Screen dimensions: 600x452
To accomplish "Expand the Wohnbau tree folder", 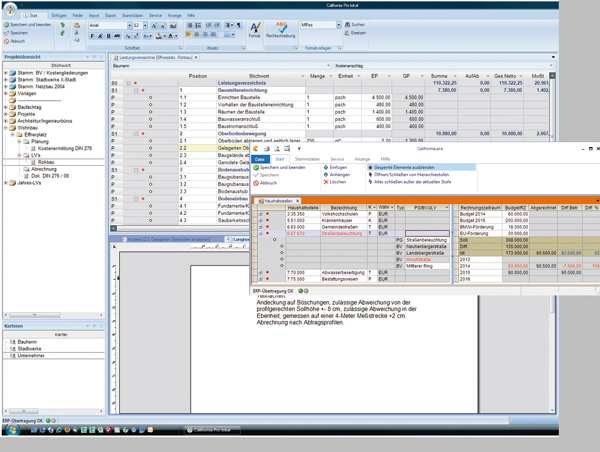I will point(6,128).
